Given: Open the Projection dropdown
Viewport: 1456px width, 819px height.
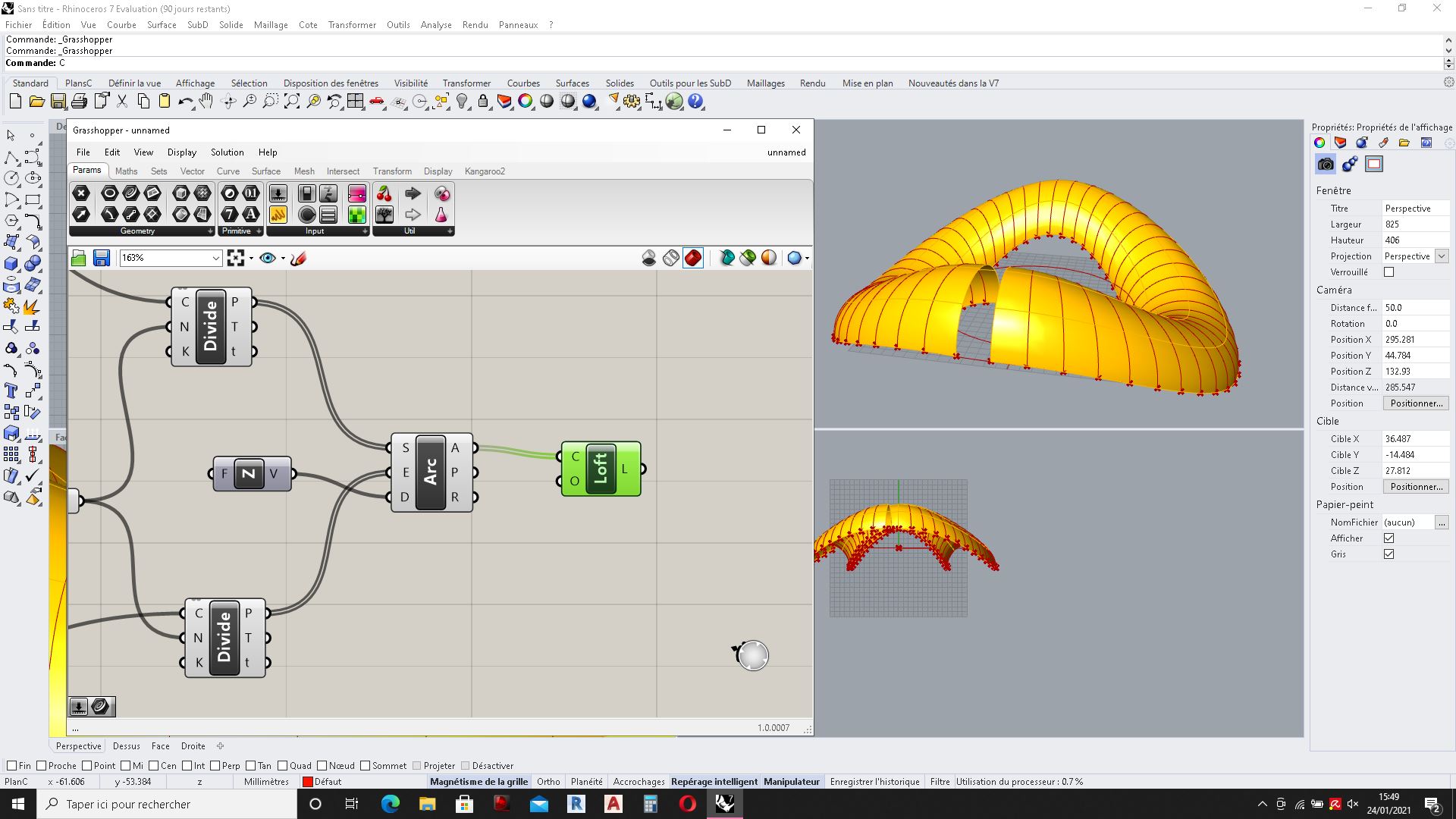Looking at the screenshot, I should (1442, 256).
